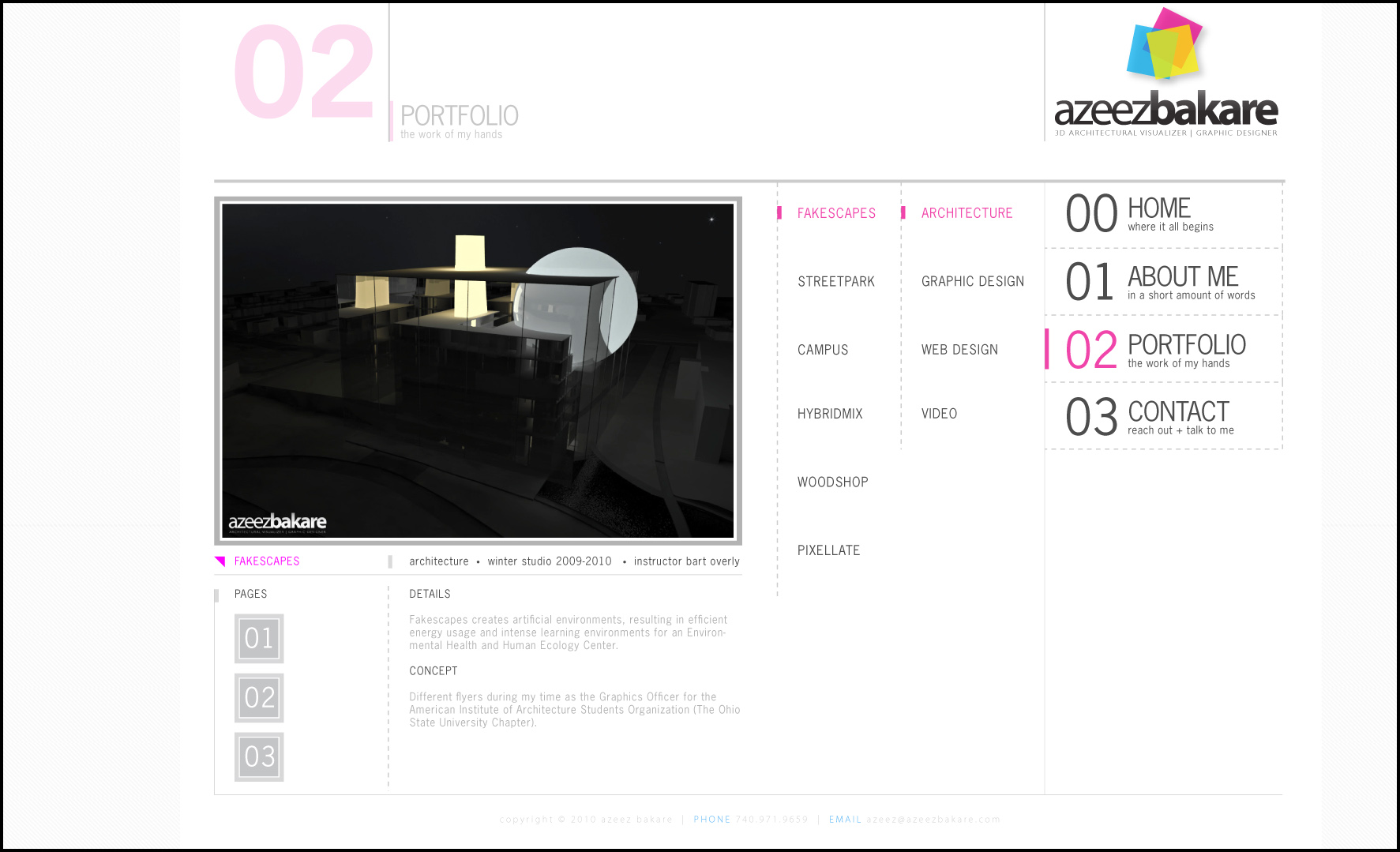
Task: Select the FAKESCAPES project
Action: [x=836, y=213]
